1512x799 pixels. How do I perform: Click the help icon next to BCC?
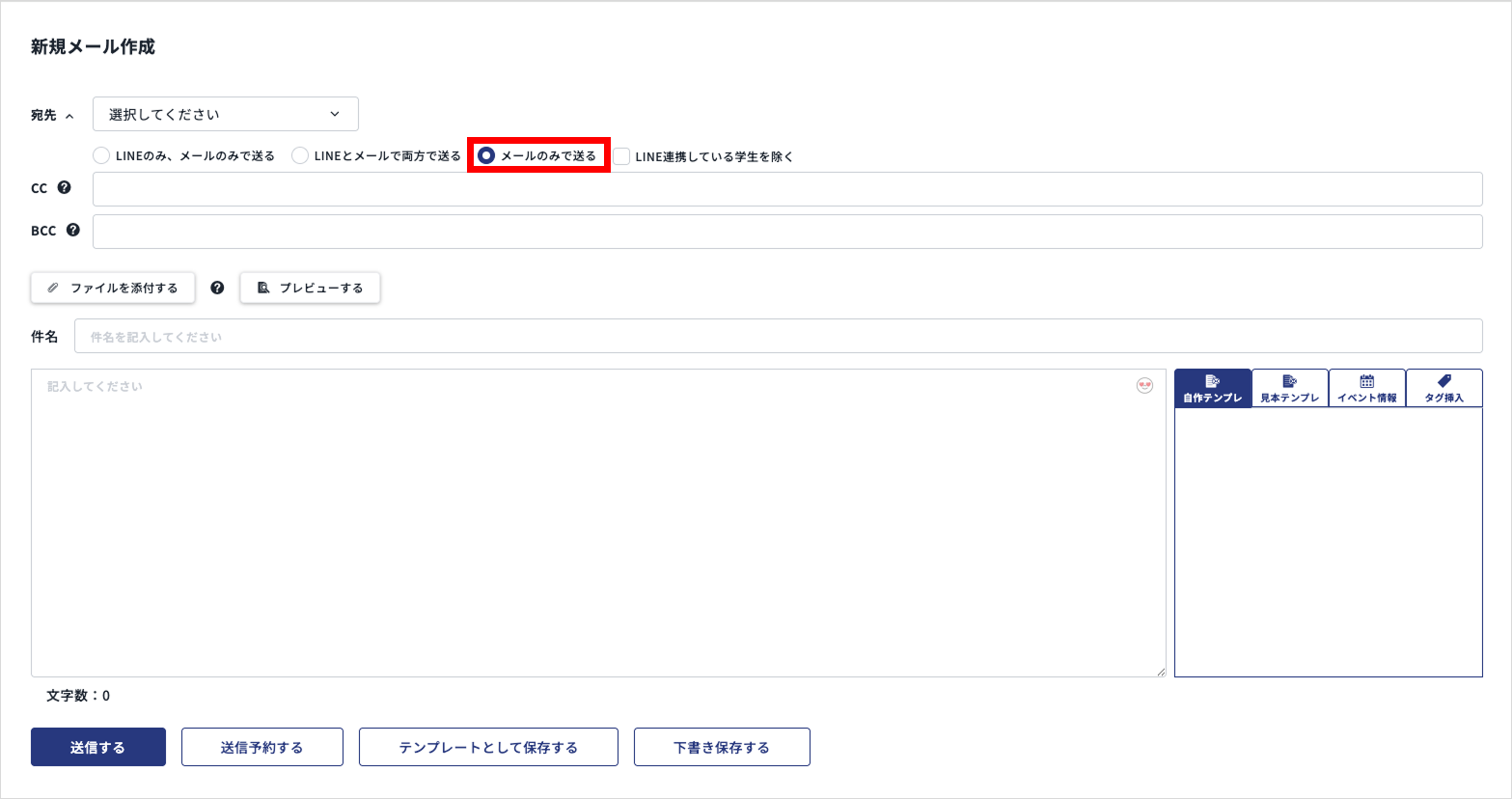click(x=72, y=231)
